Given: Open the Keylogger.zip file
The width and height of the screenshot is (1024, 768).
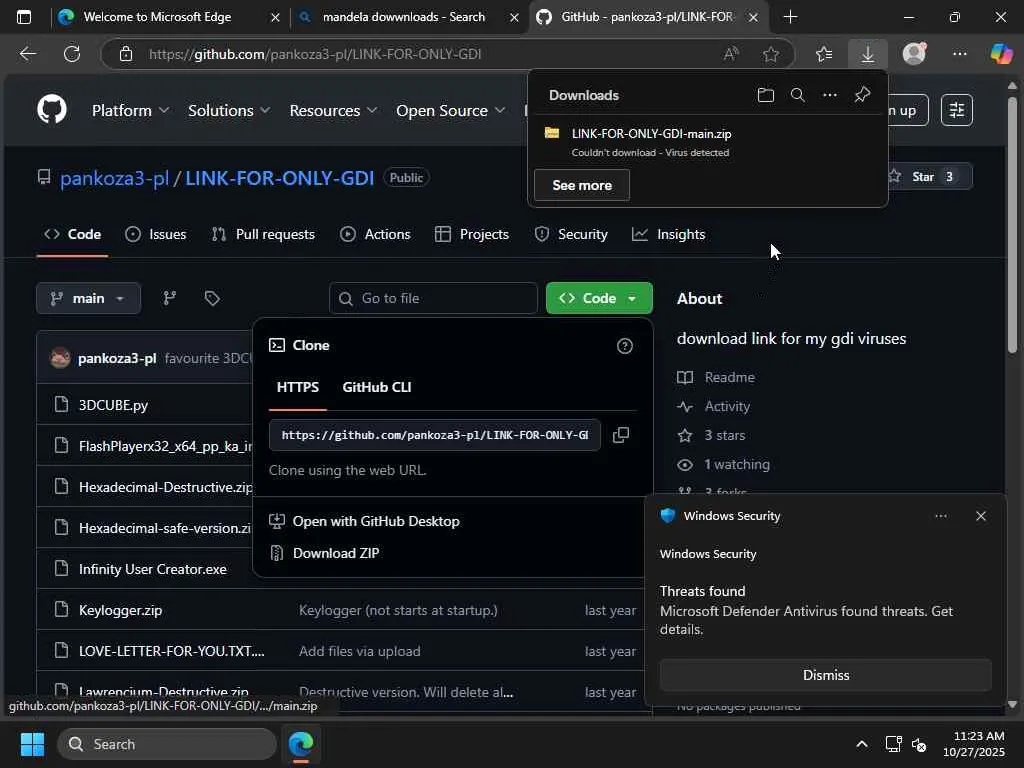Looking at the screenshot, I should (x=120, y=610).
